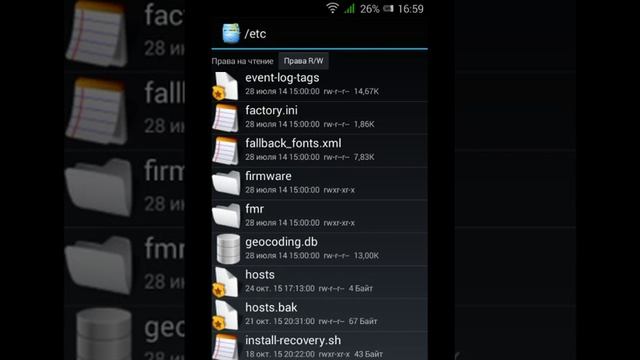
Task: Tap the 67 Байт size of hosts.bak
Action: click(363, 321)
